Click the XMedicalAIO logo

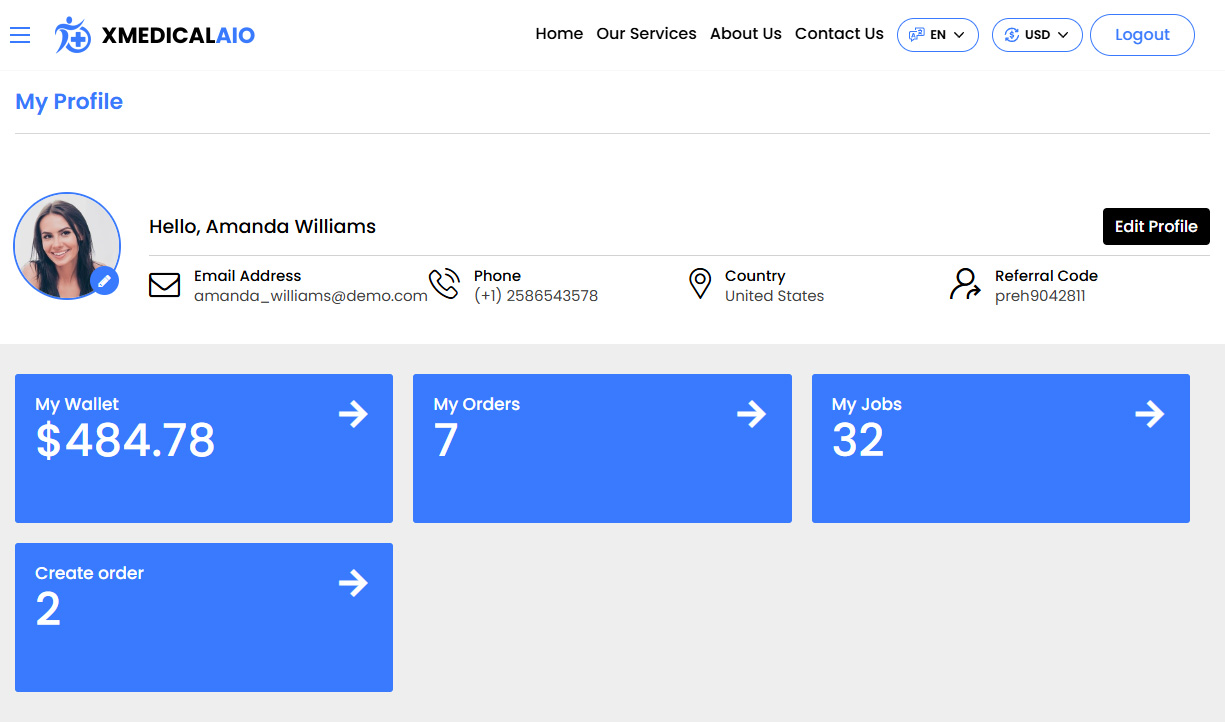[x=155, y=35]
